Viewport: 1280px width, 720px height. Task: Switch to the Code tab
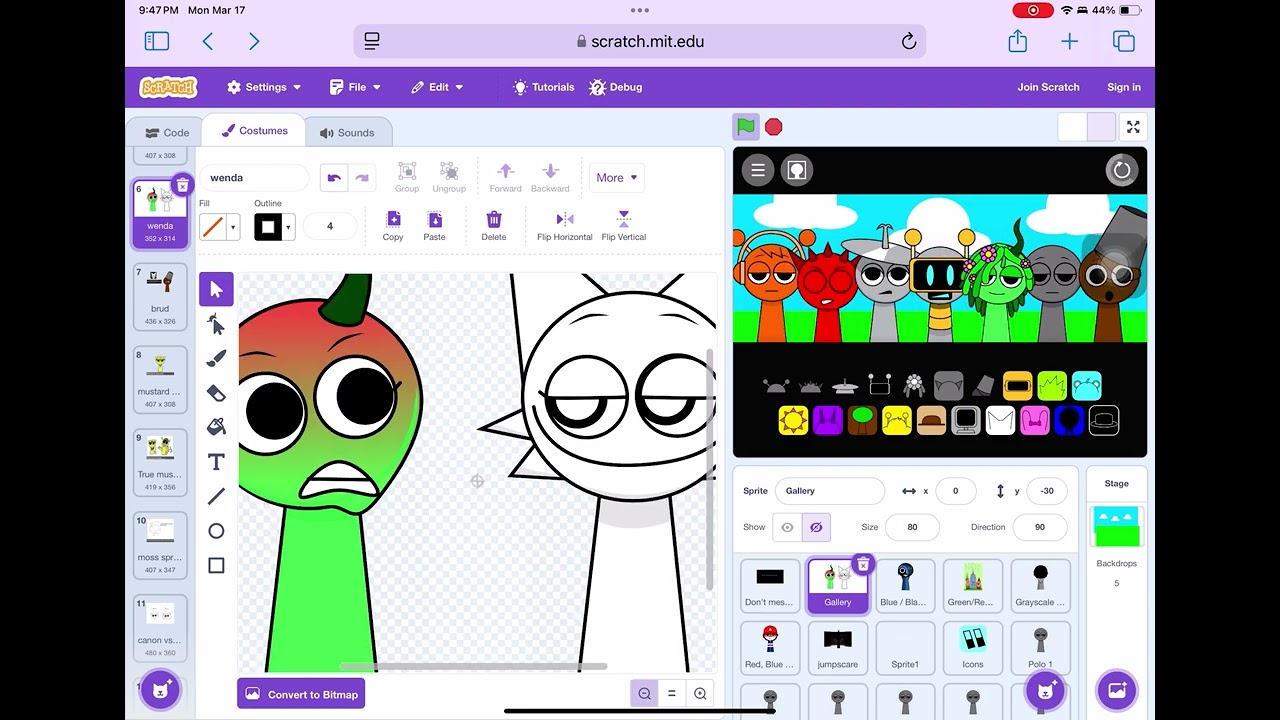pyautogui.click(x=167, y=132)
